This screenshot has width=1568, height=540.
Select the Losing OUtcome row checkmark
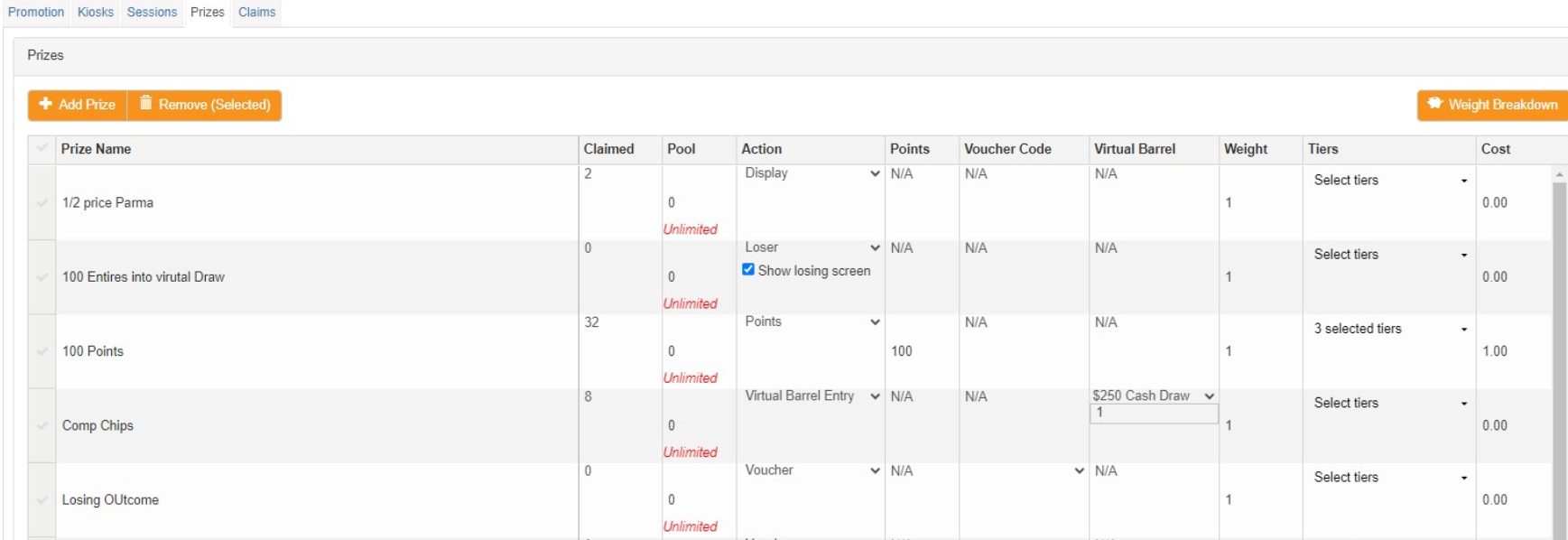42,499
